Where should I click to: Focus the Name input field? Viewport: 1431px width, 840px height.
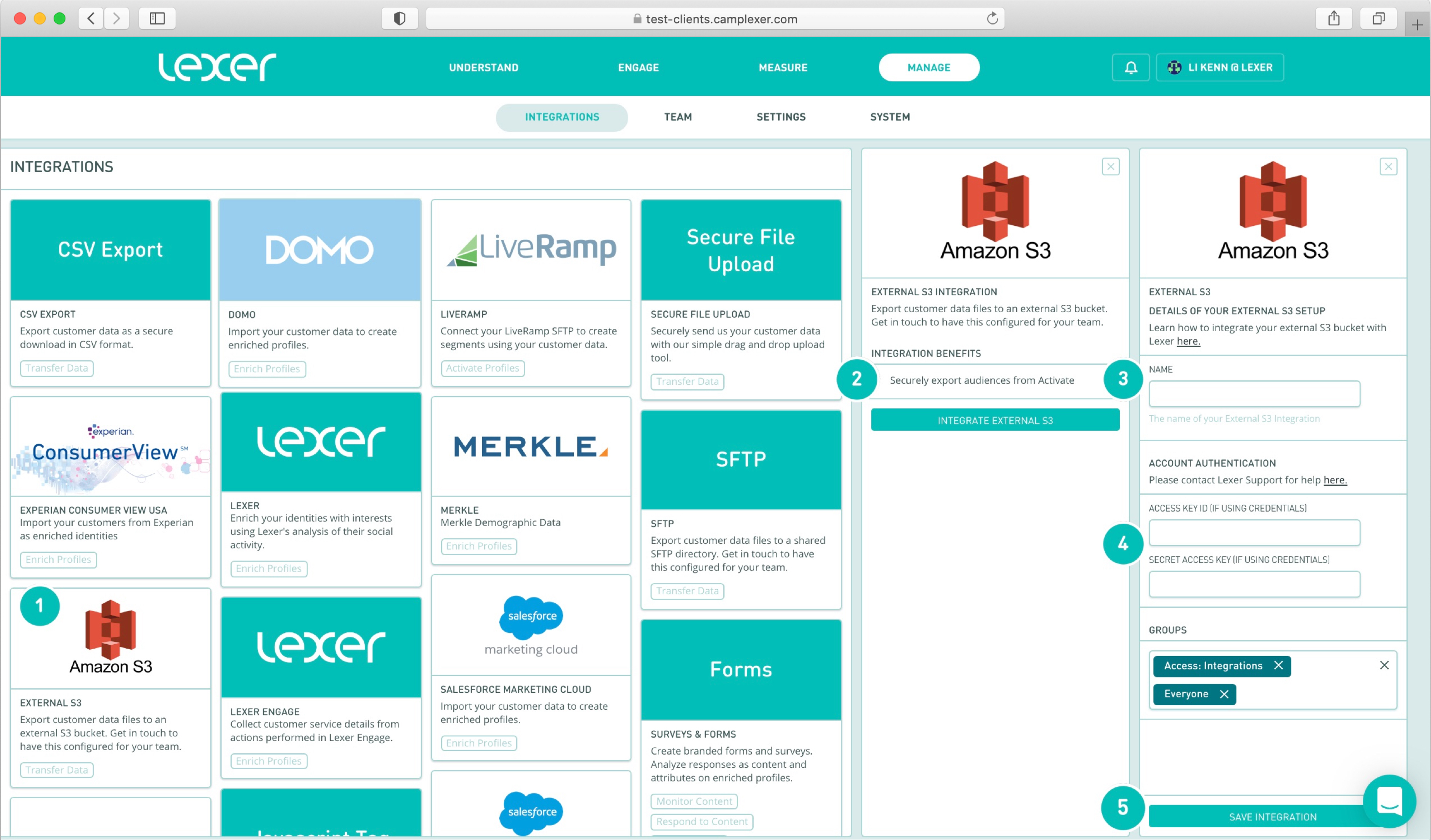tap(1254, 394)
